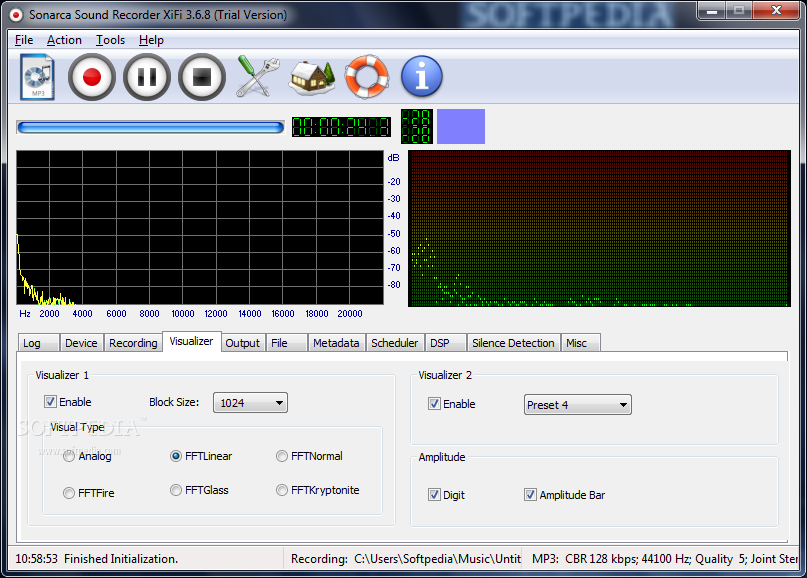This screenshot has height=578, width=807.
Task: Show About info via blue info icon
Action: click(x=422, y=77)
